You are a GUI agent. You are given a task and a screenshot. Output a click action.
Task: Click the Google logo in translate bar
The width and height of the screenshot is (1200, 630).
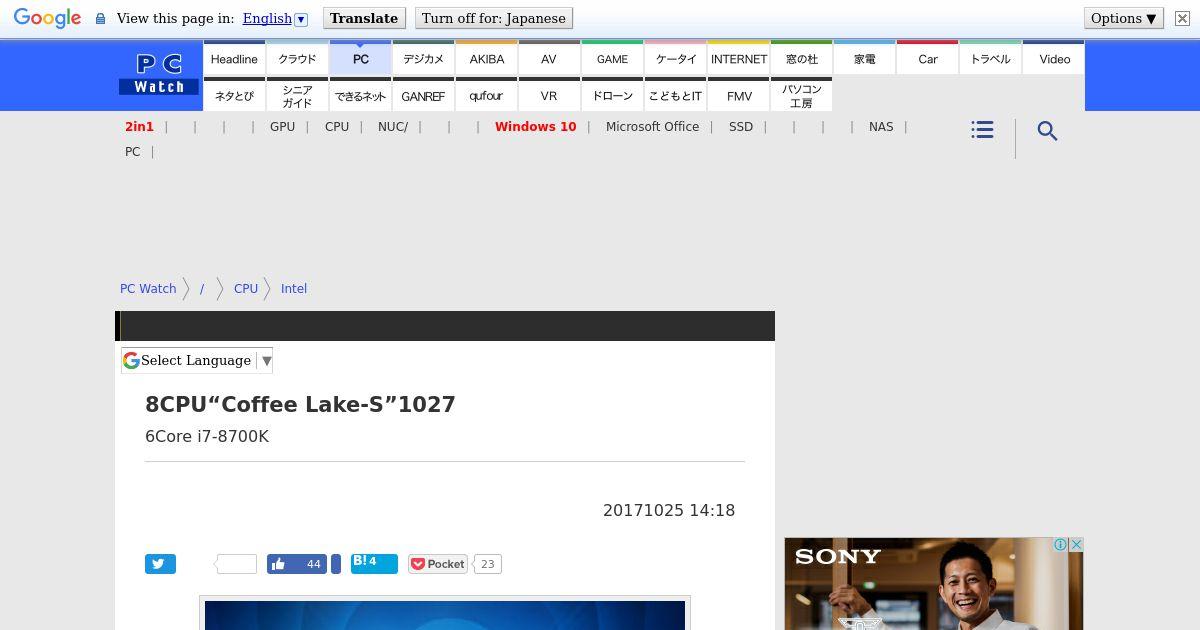pos(47,19)
